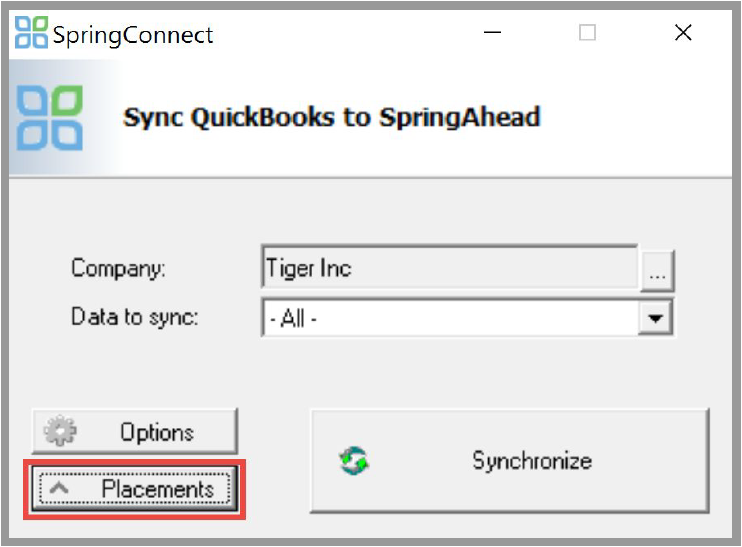Close the SpringConnect window
The width and height of the screenshot is (742, 547).
683,33
